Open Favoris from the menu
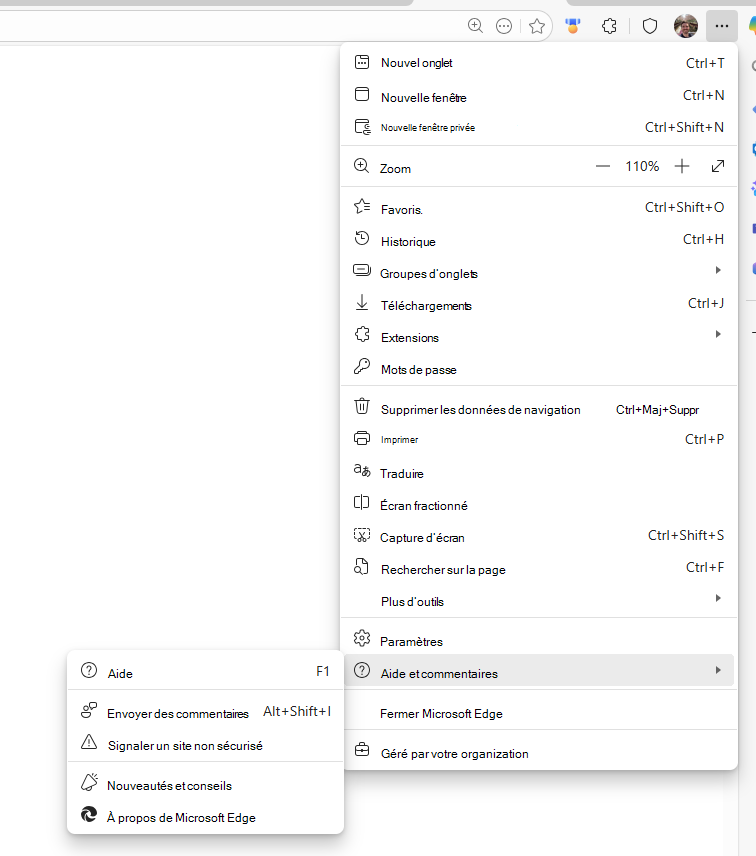 click(x=539, y=207)
